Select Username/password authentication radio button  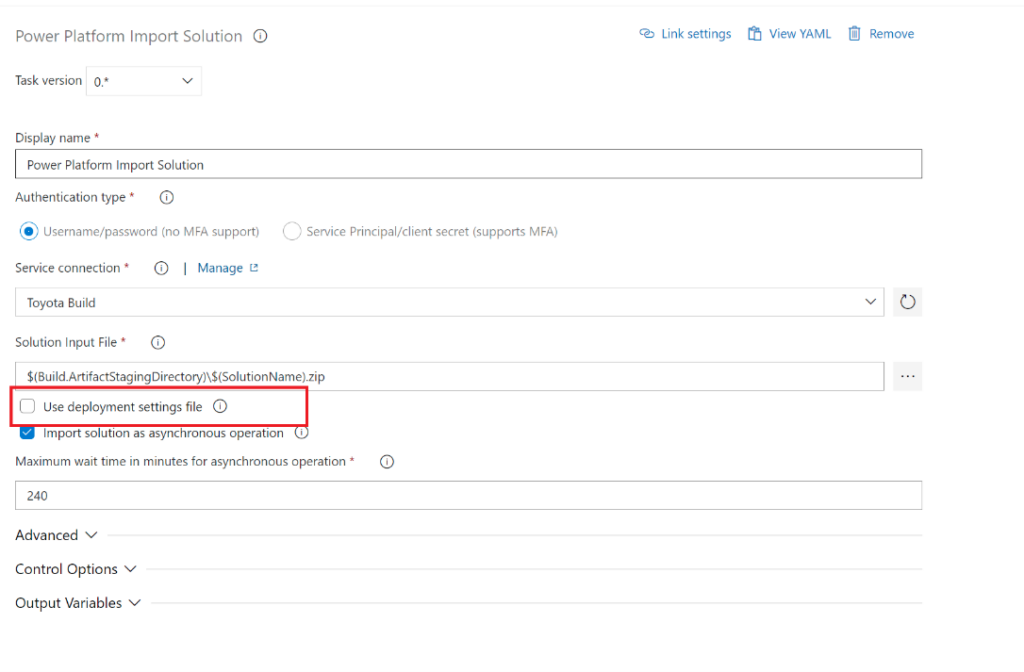coord(29,232)
